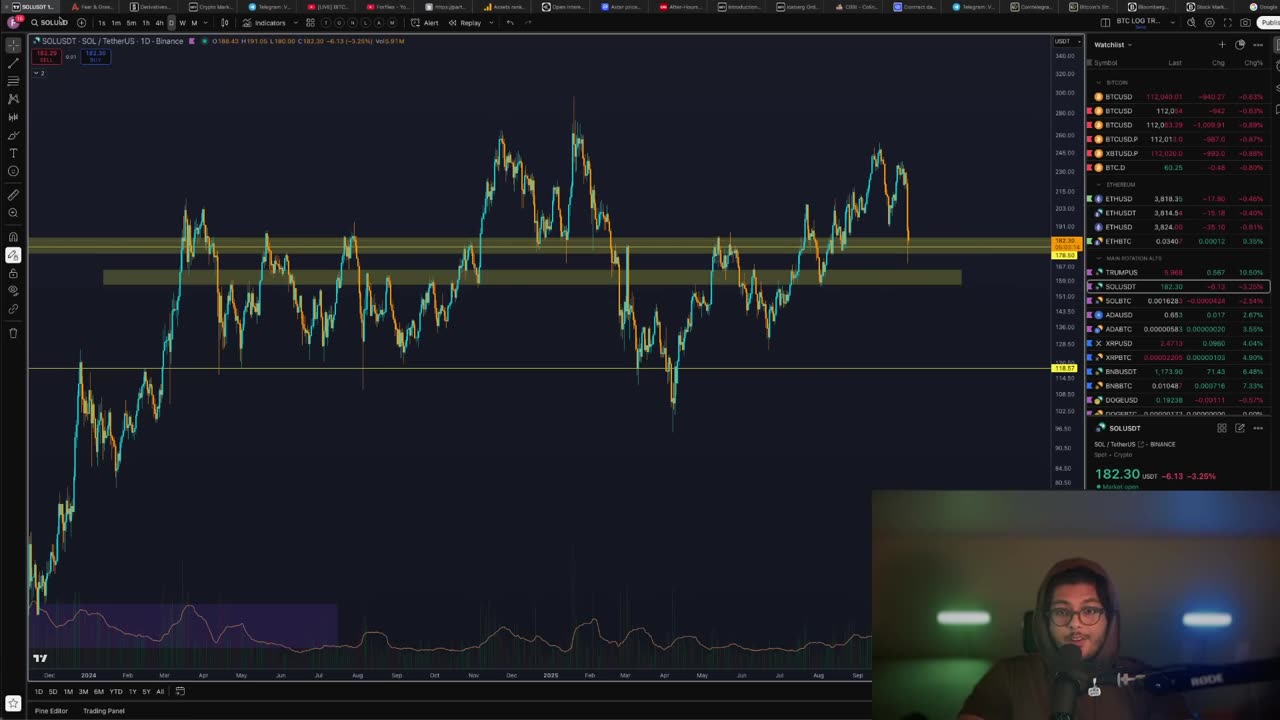The height and width of the screenshot is (720, 1280).
Task: Switch to the 5m timeframe
Action: click(x=131, y=22)
